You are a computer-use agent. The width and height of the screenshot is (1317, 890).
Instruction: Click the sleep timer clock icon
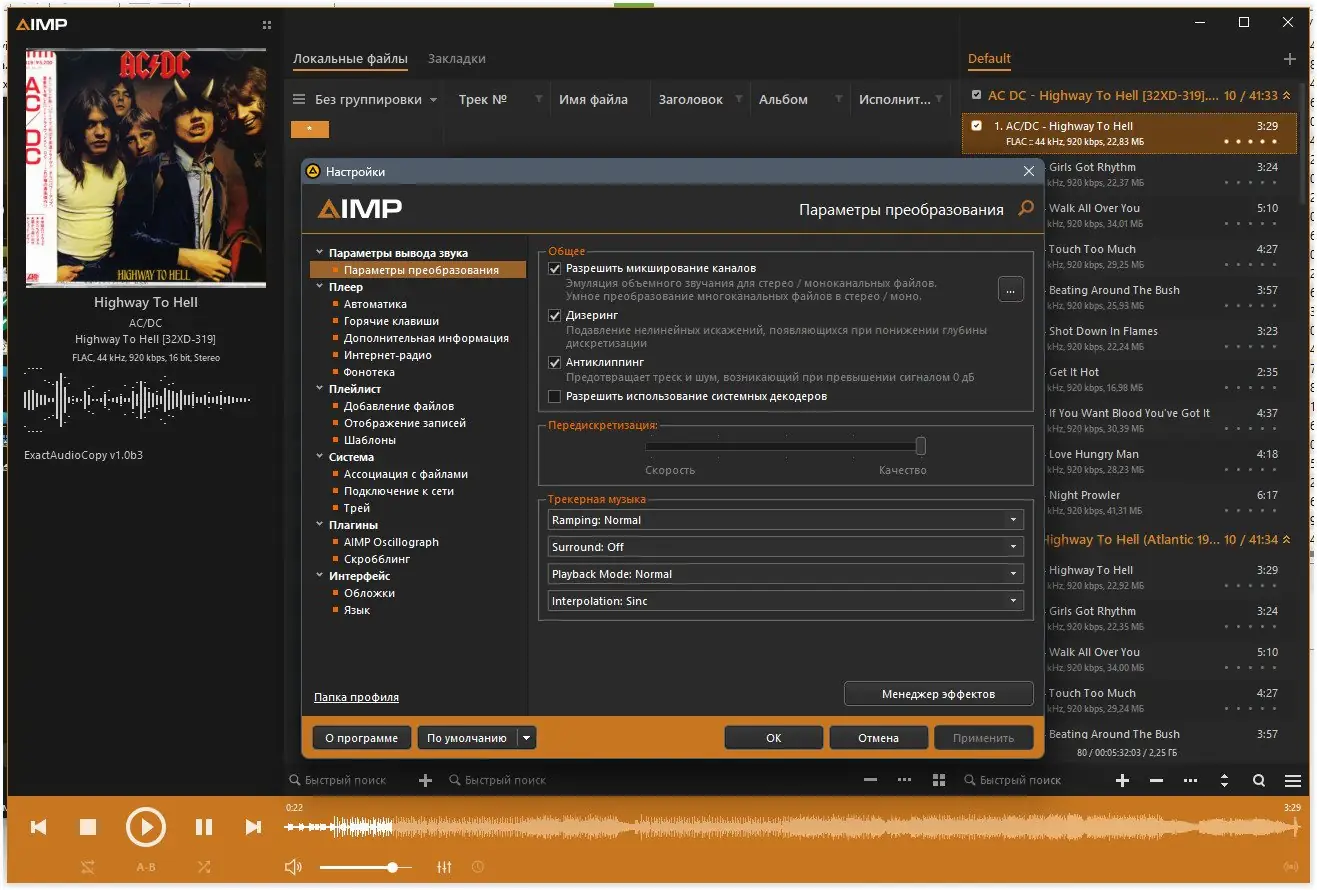coord(477,866)
